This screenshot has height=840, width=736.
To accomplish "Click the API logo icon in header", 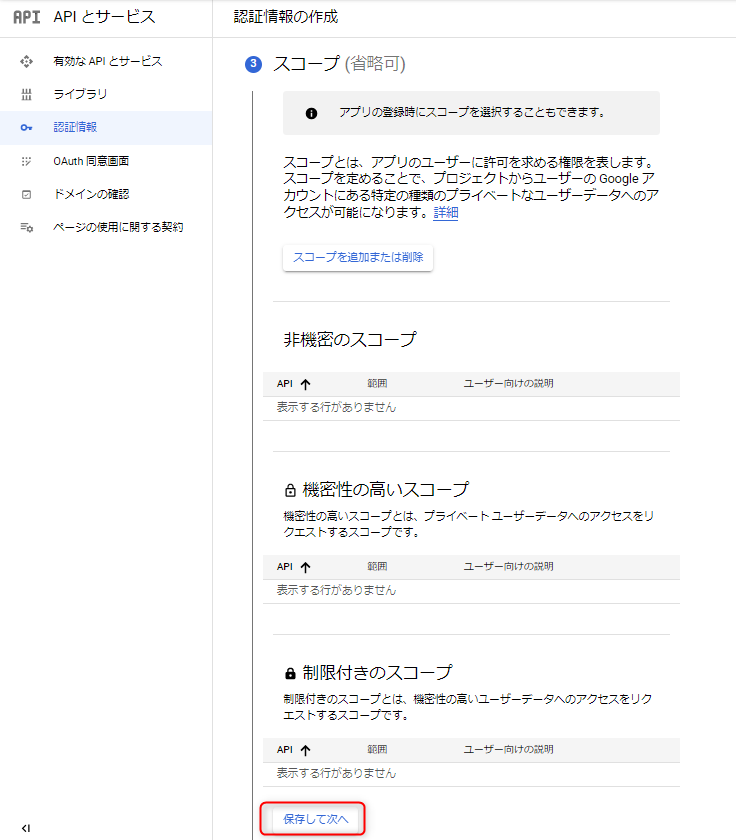I will 27,17.
